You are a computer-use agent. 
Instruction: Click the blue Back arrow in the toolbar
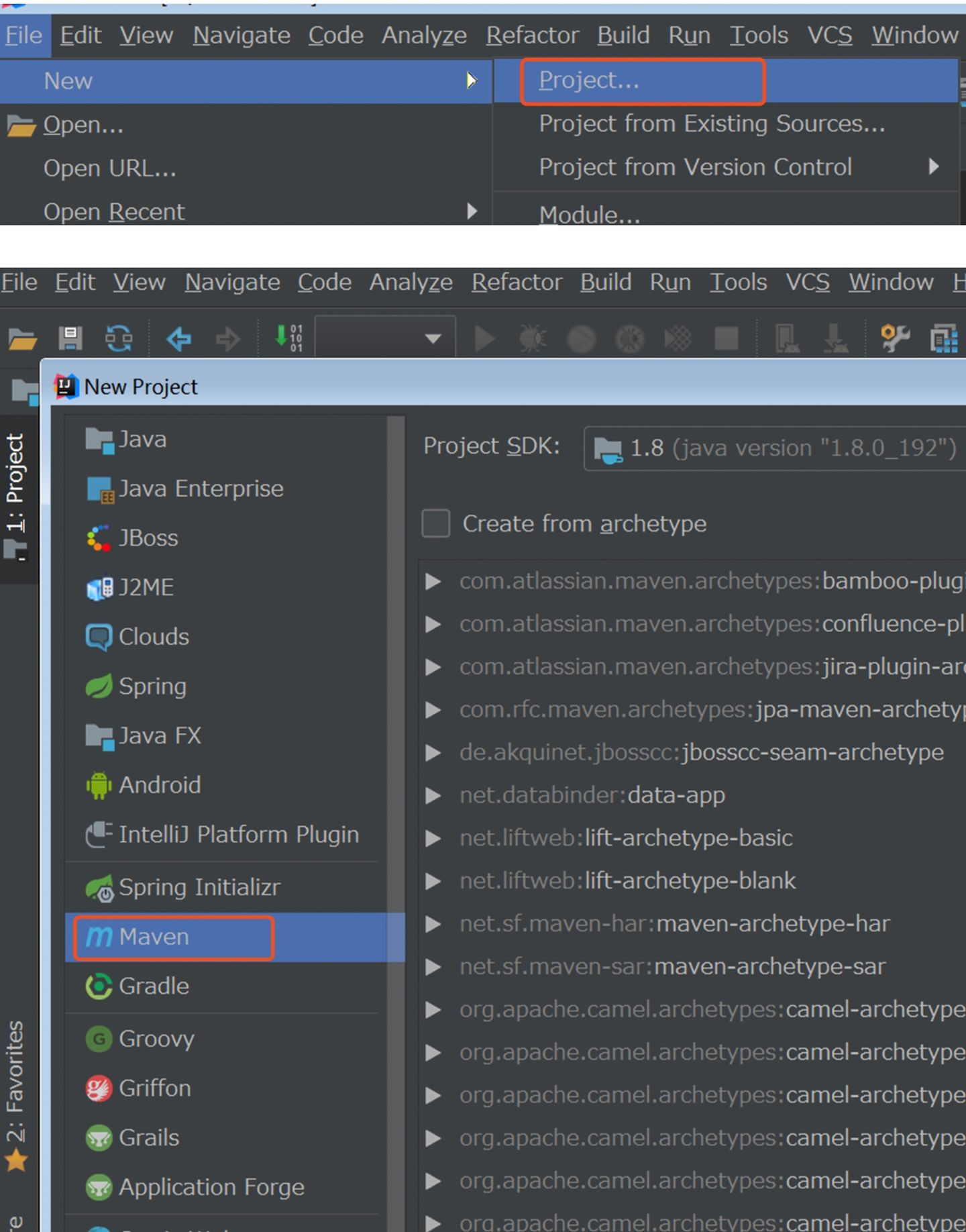click(178, 338)
